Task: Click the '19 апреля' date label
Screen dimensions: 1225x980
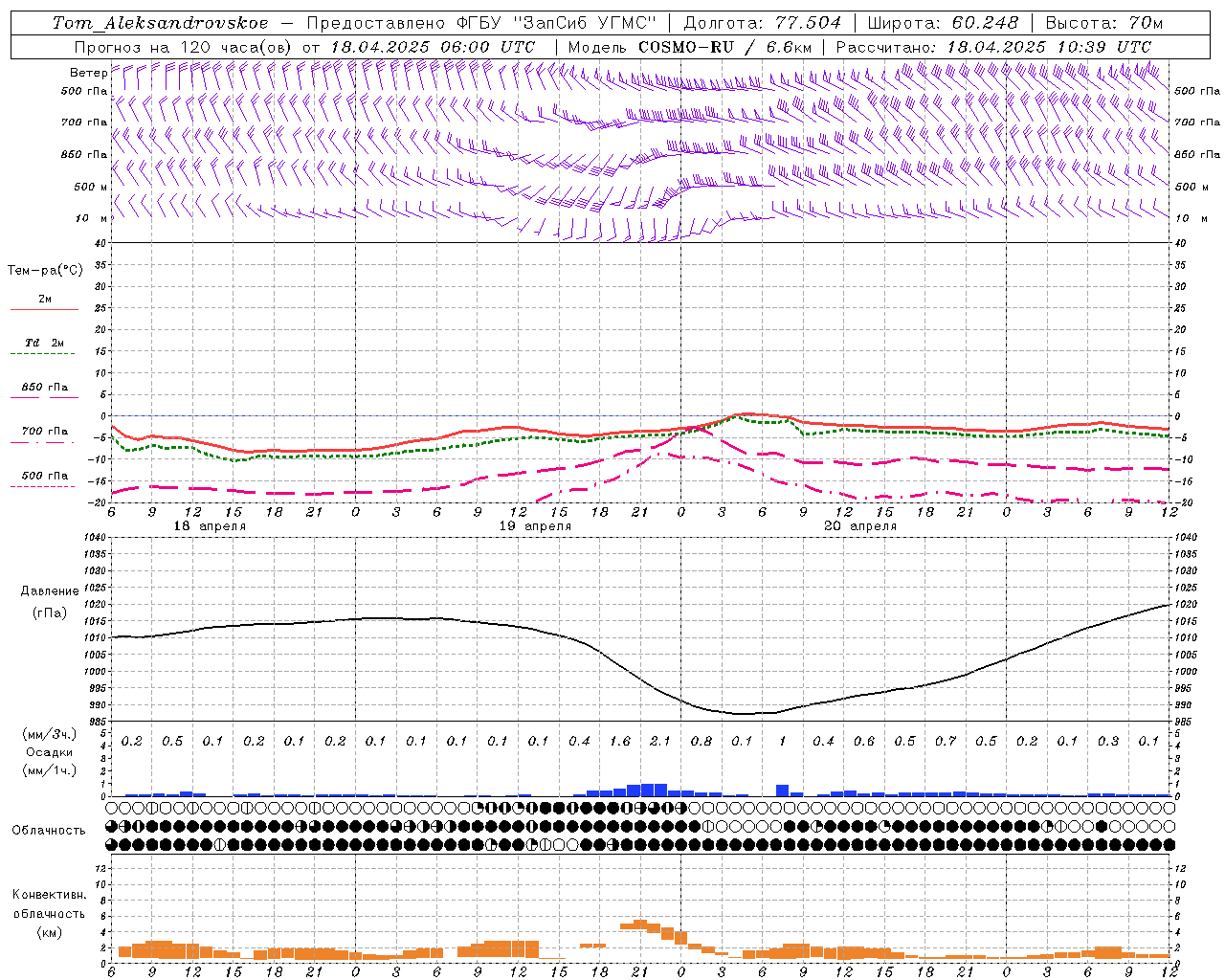Action: coord(535,526)
